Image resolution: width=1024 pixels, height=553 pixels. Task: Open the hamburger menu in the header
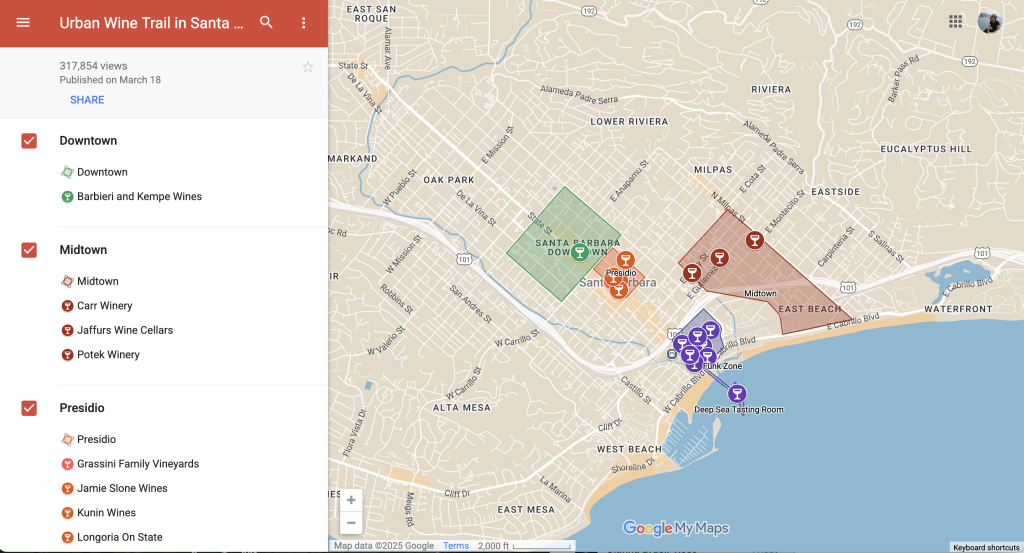tap(23, 22)
